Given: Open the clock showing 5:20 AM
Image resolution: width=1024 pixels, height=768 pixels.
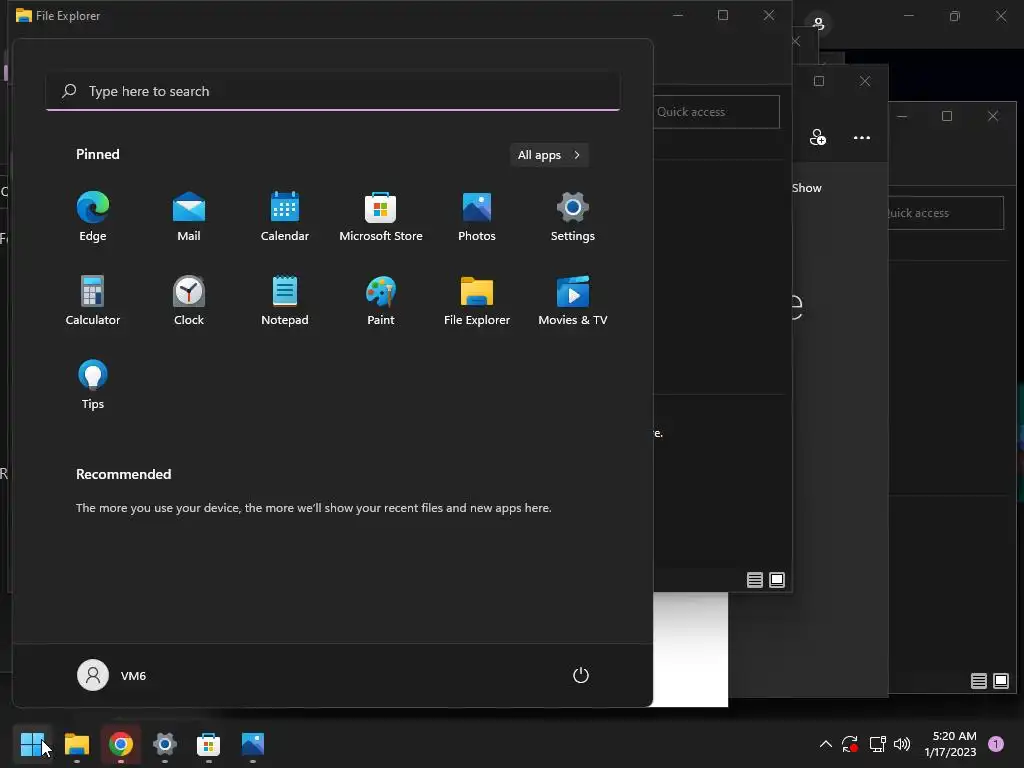Looking at the screenshot, I should (950, 744).
